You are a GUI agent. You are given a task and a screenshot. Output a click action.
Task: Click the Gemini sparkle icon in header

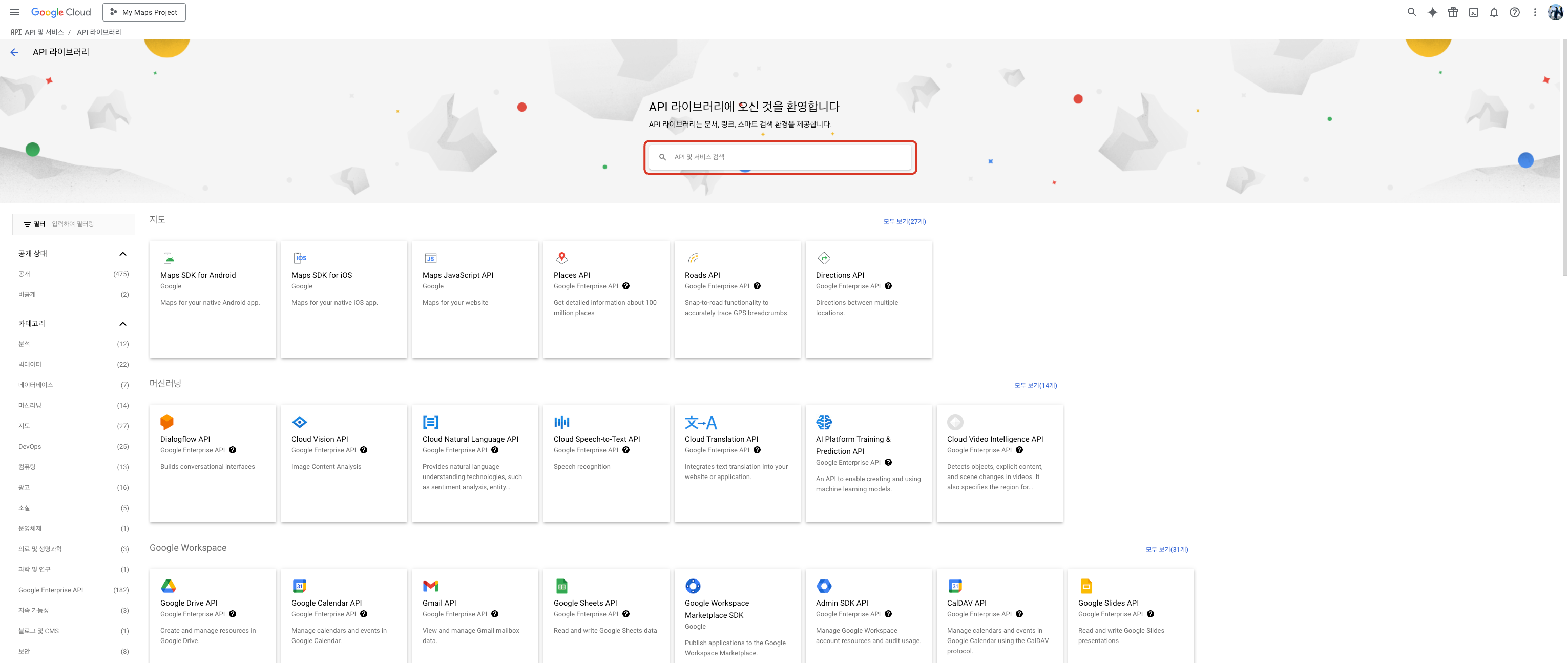coord(1432,12)
